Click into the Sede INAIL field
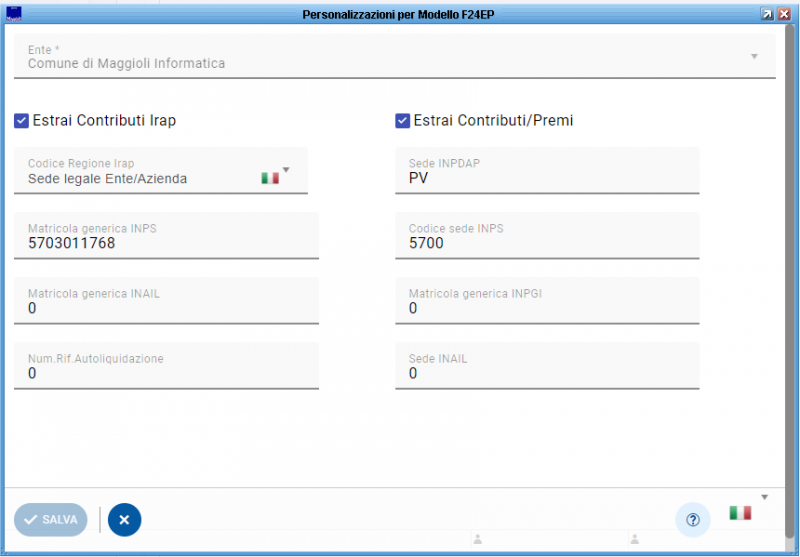The width and height of the screenshot is (800, 557). pos(547,373)
